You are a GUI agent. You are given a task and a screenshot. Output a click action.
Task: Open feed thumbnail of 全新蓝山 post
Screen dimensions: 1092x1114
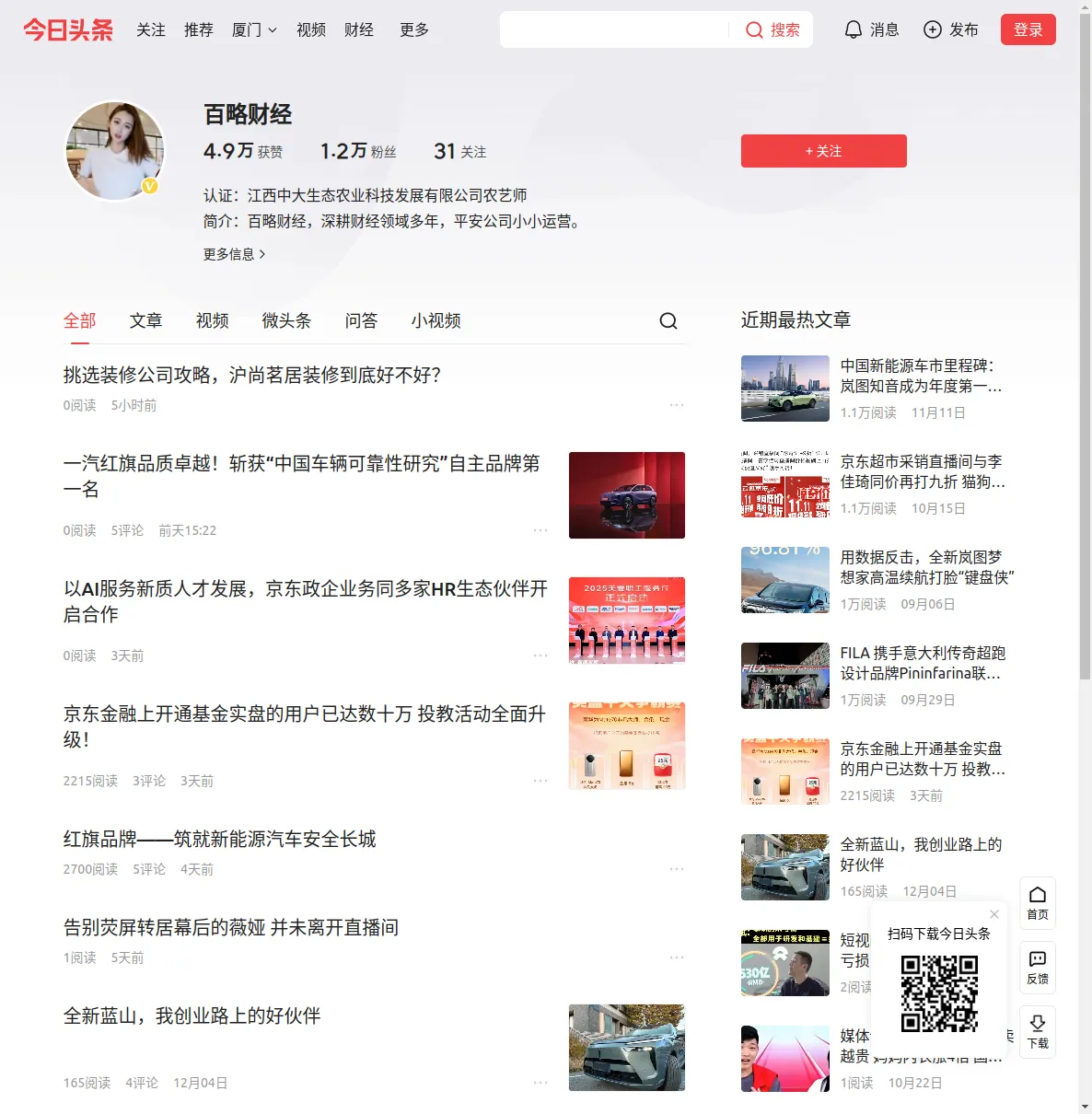627,1048
